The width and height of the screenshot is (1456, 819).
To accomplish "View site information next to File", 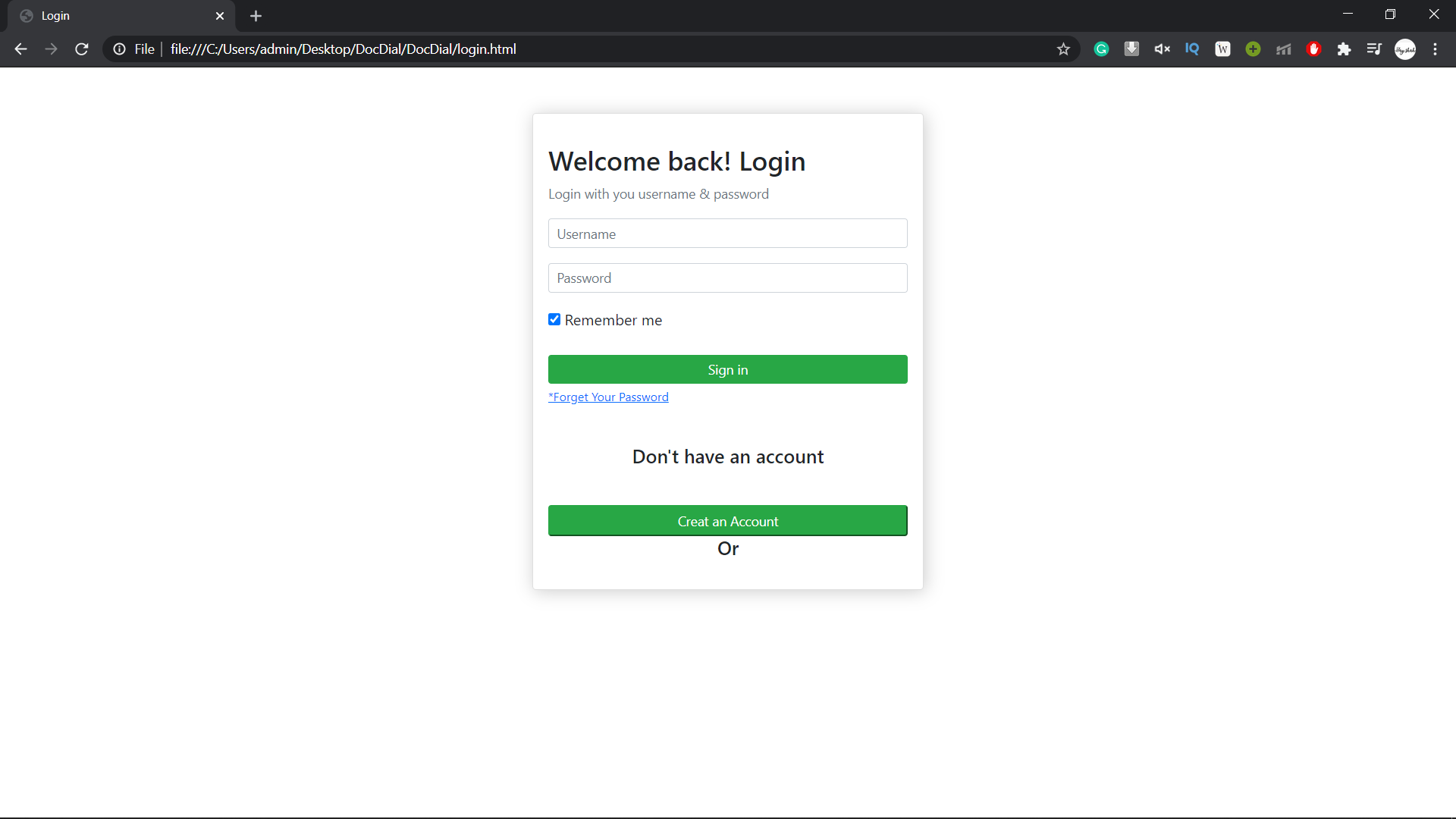I will click(120, 49).
